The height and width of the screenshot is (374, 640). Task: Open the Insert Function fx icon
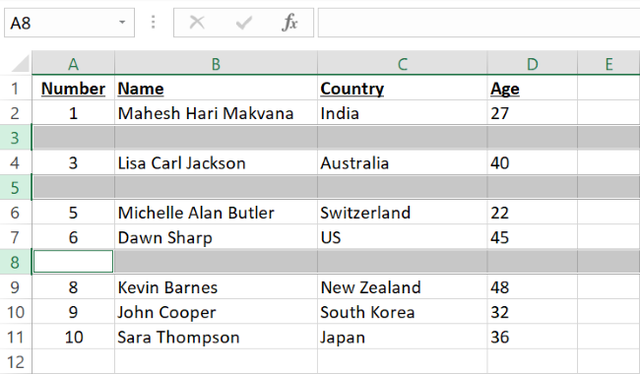pyautogui.click(x=290, y=22)
